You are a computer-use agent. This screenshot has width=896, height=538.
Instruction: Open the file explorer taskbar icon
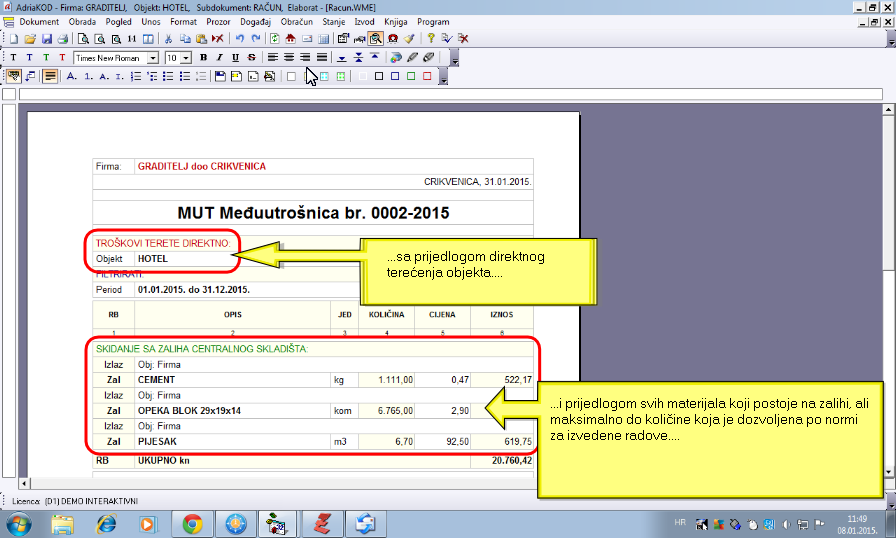[63, 524]
